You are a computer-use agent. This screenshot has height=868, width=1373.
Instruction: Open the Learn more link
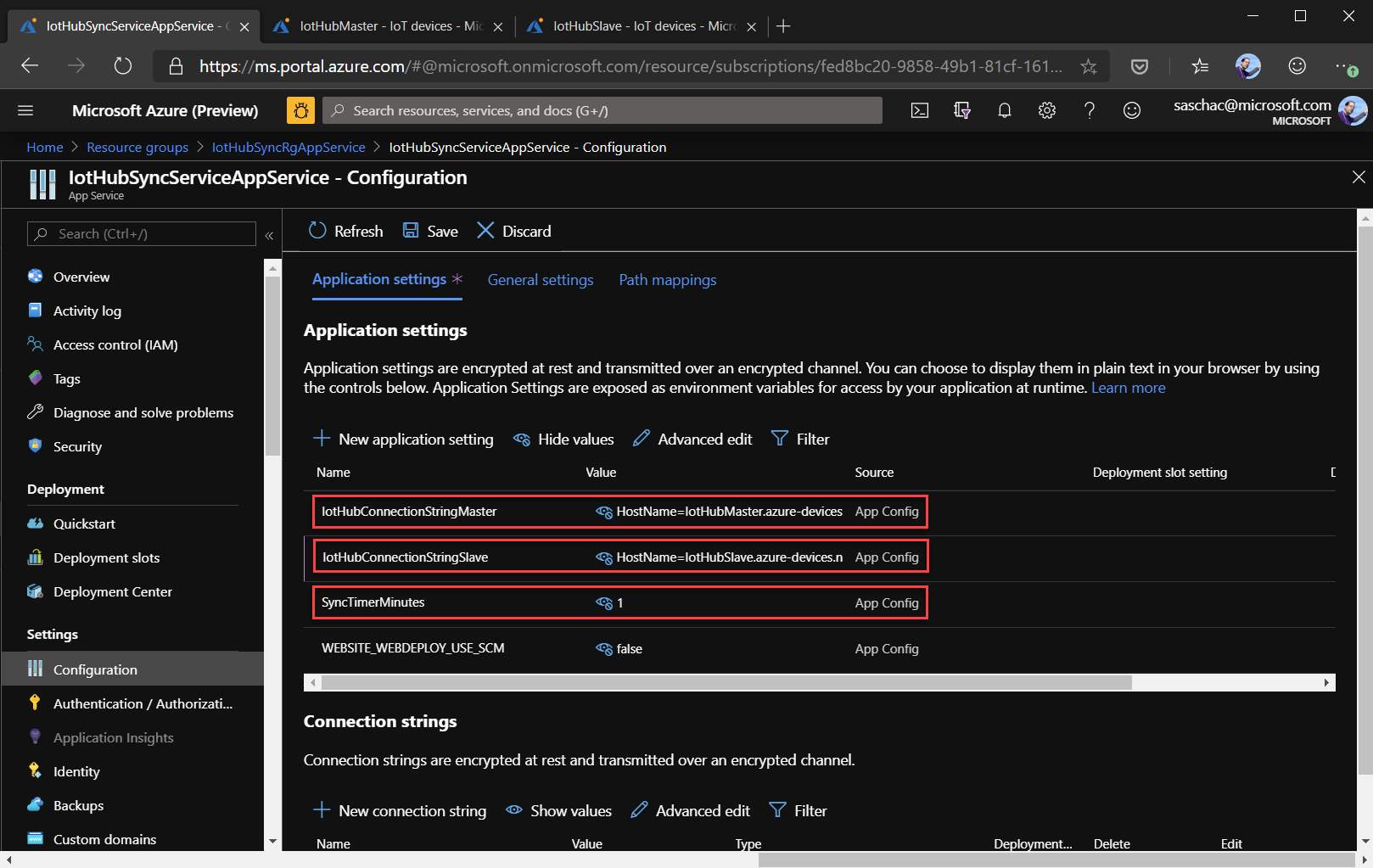1128,388
